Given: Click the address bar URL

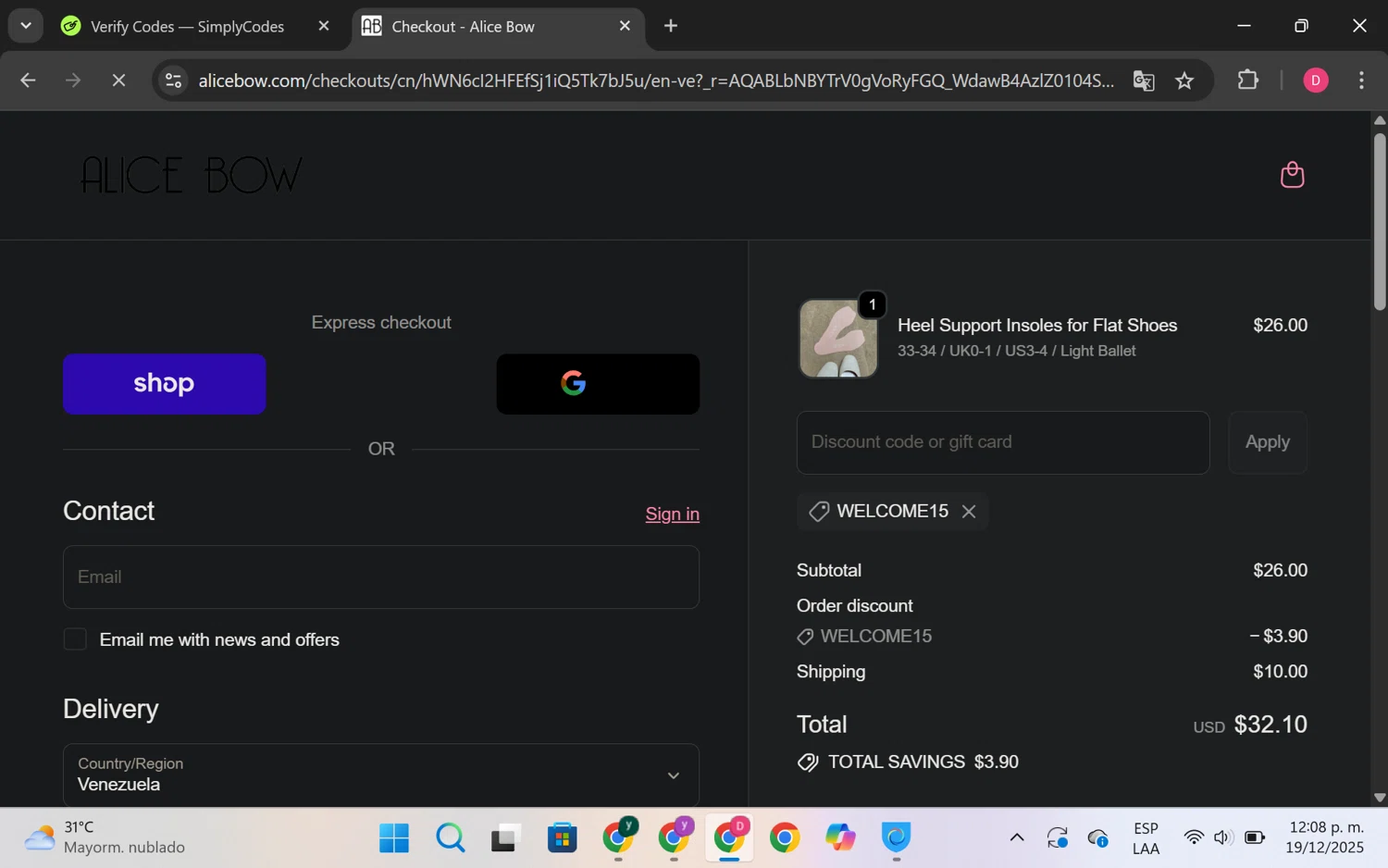Looking at the screenshot, I should point(656,81).
